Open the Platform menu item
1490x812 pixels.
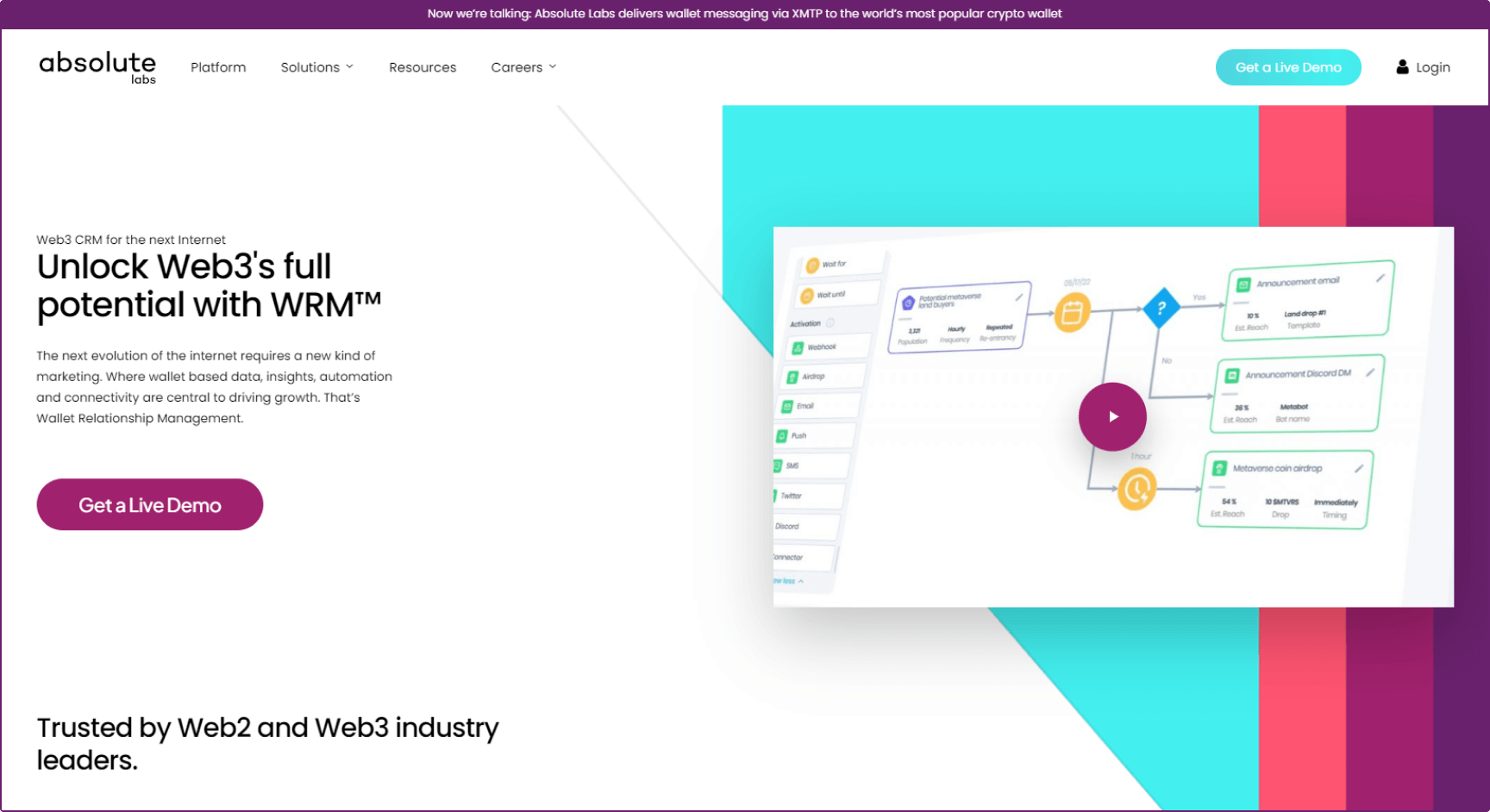point(218,67)
